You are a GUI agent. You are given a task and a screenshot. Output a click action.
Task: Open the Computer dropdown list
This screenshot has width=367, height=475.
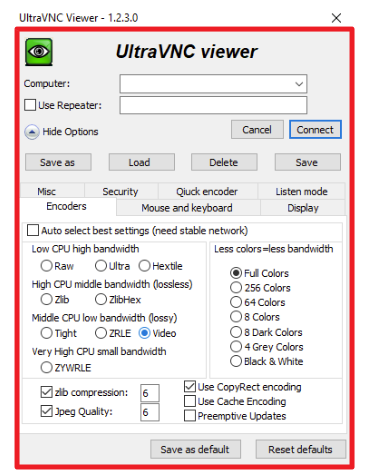coord(299,84)
